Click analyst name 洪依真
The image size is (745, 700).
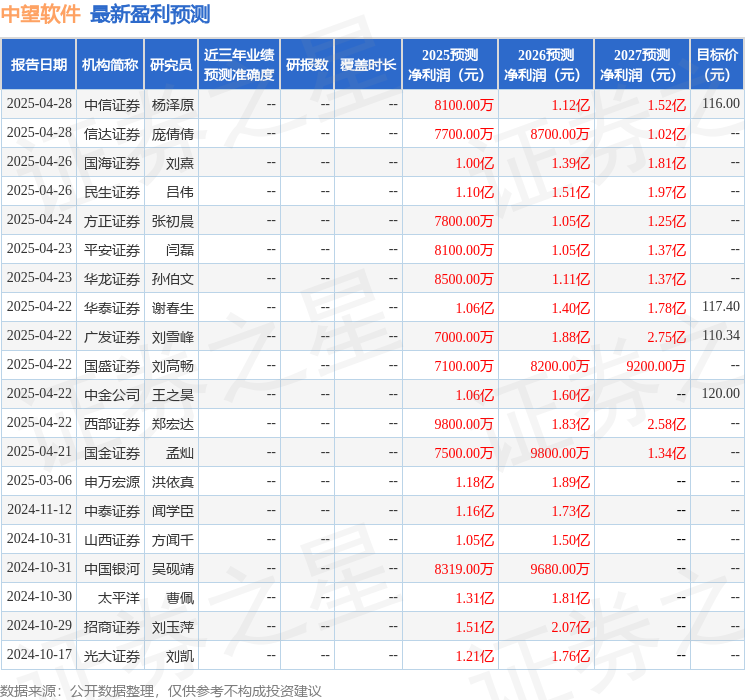[172, 482]
